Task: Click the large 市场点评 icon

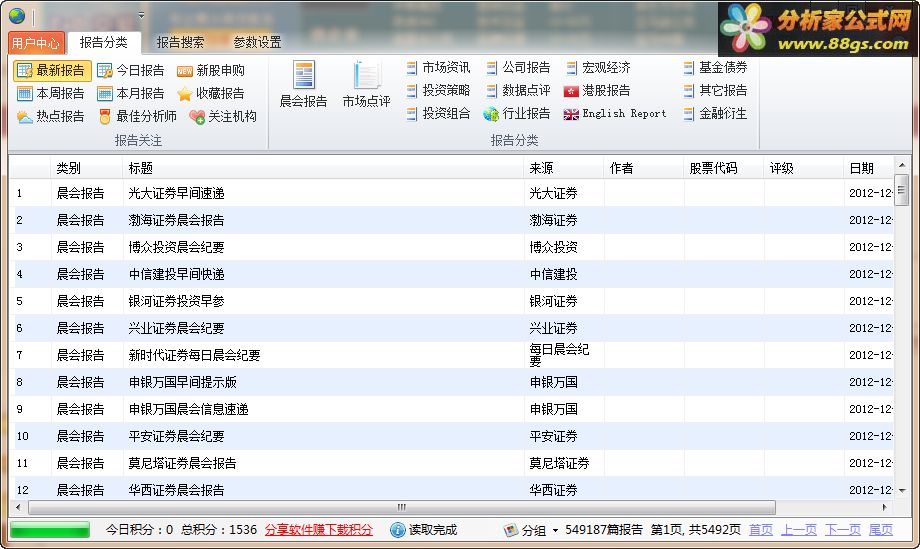Action: tap(367, 84)
